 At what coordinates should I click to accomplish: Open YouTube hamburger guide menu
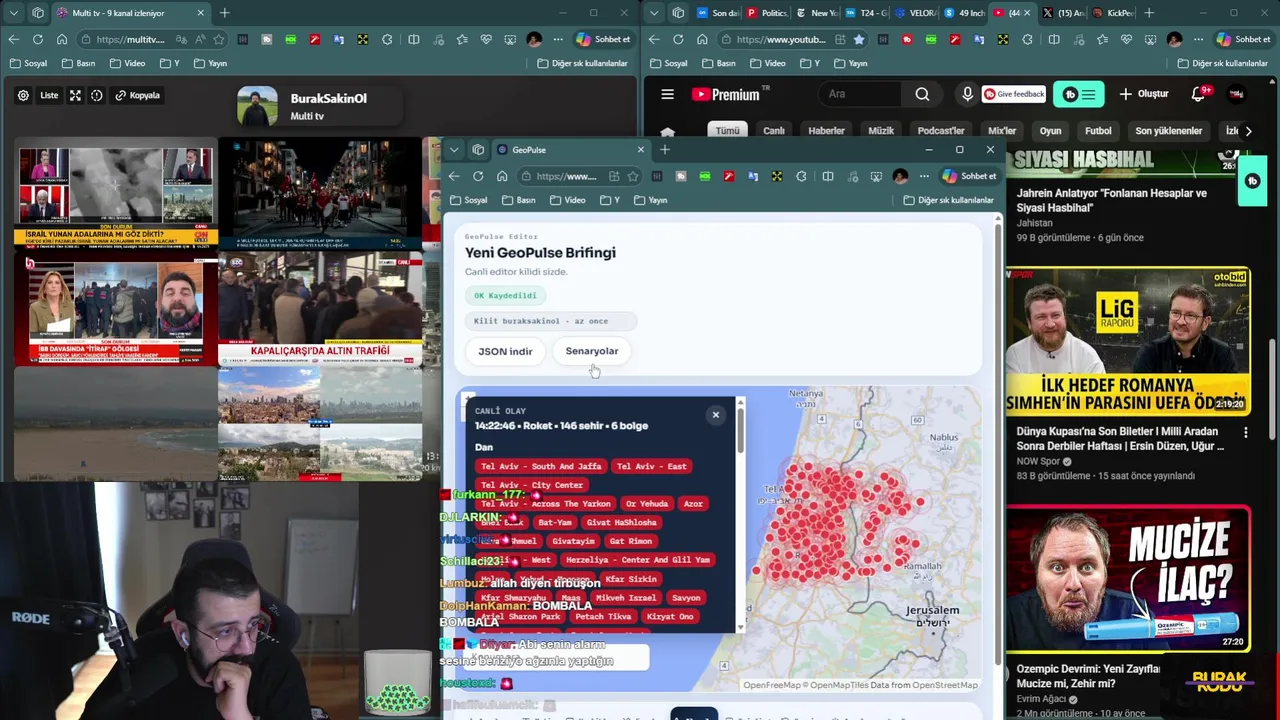pos(667,94)
